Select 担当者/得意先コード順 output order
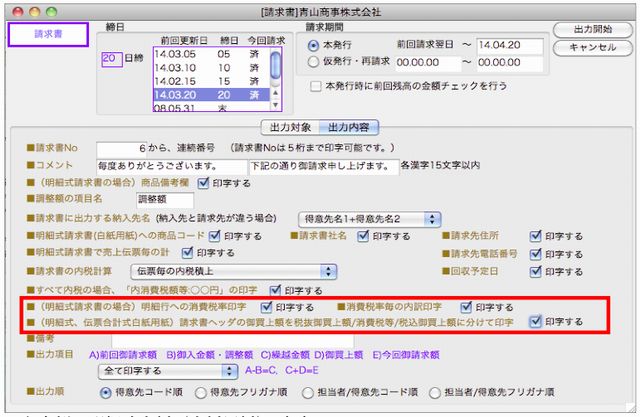The image size is (640, 417). coord(307,393)
